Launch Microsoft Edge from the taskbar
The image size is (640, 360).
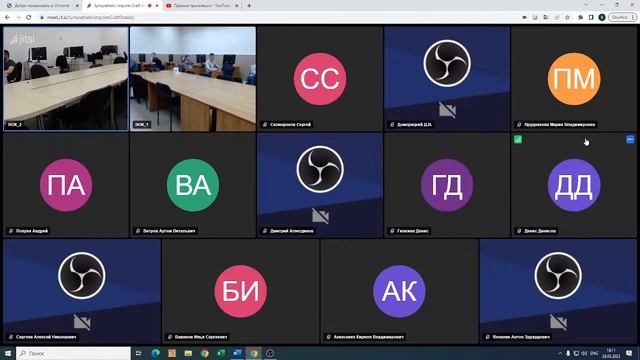tap(156, 353)
